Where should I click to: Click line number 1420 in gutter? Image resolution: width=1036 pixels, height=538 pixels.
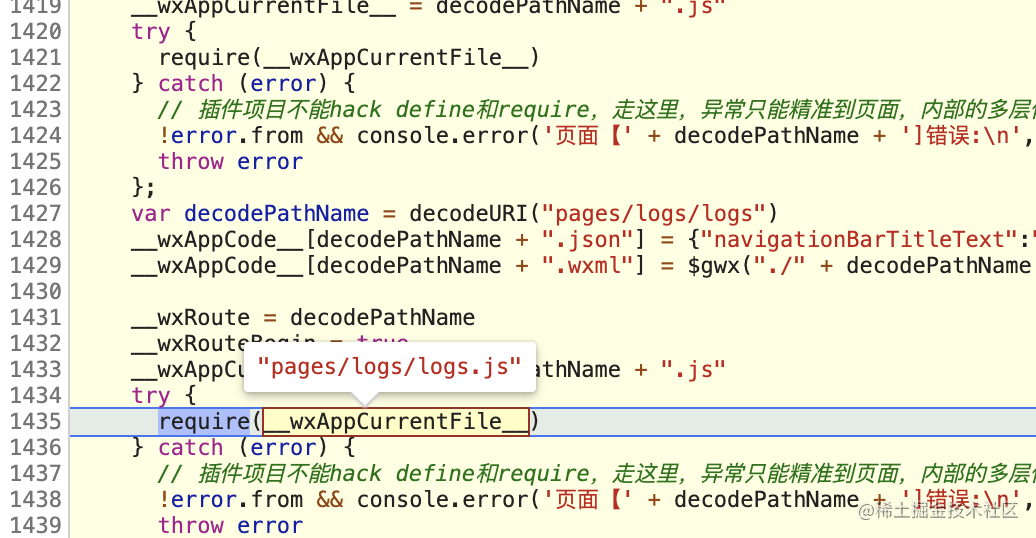(35, 31)
